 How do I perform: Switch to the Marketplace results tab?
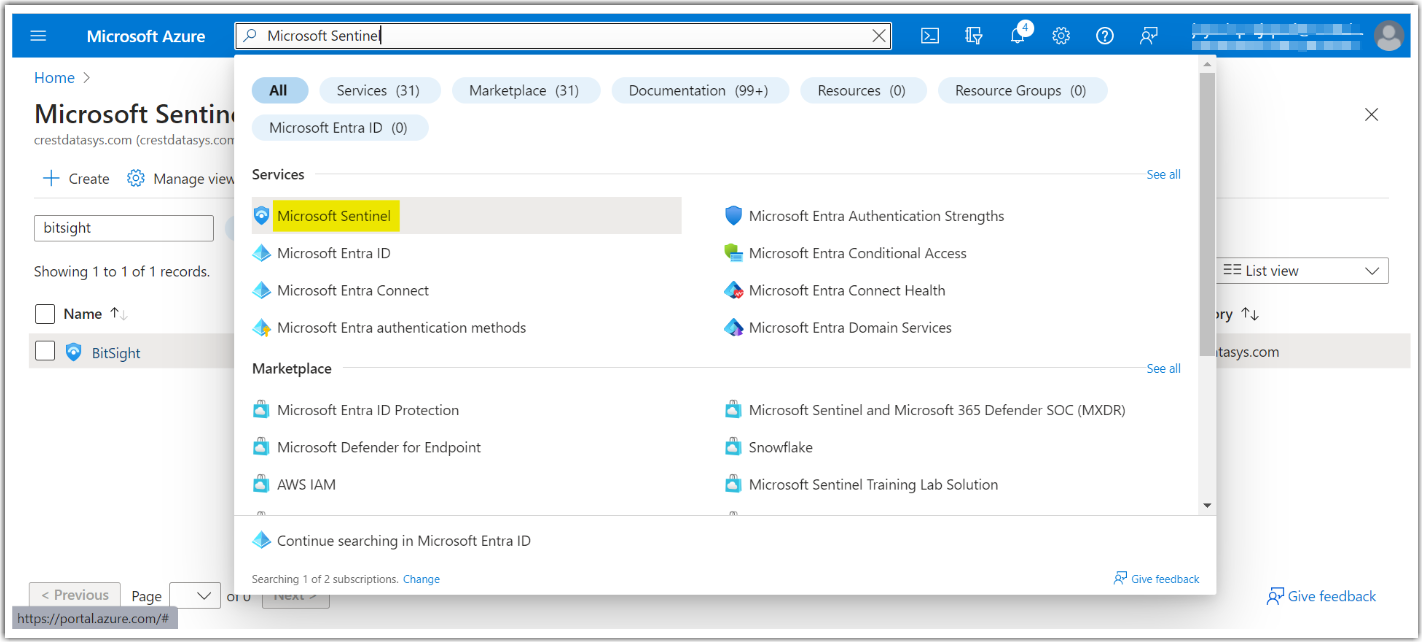[526, 90]
